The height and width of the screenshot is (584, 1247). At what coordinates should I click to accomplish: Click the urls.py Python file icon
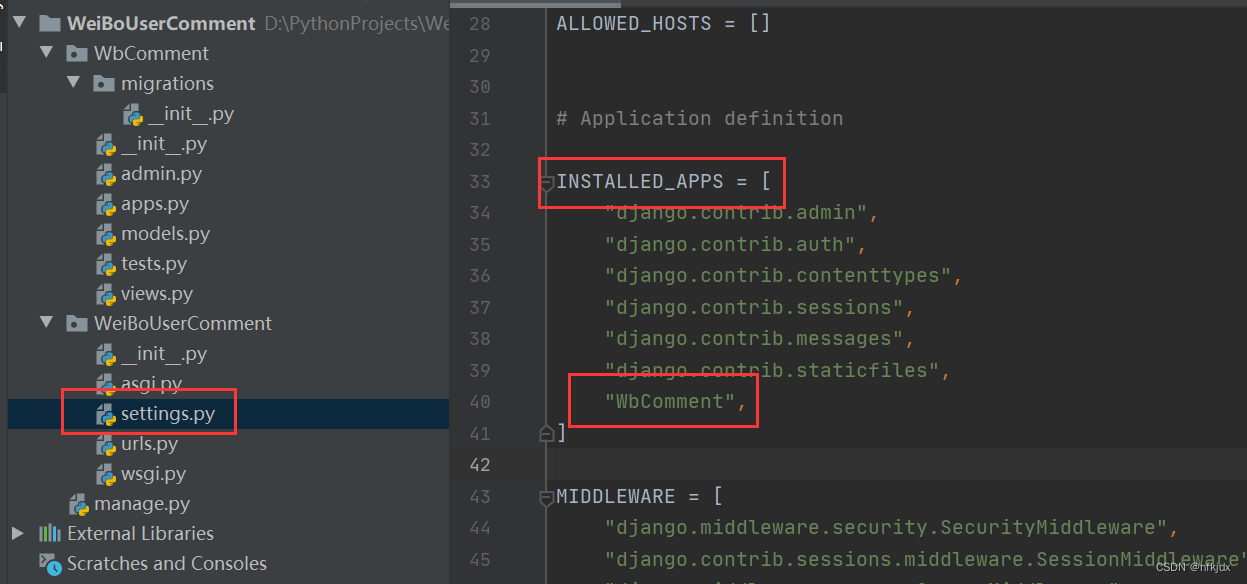(106, 444)
